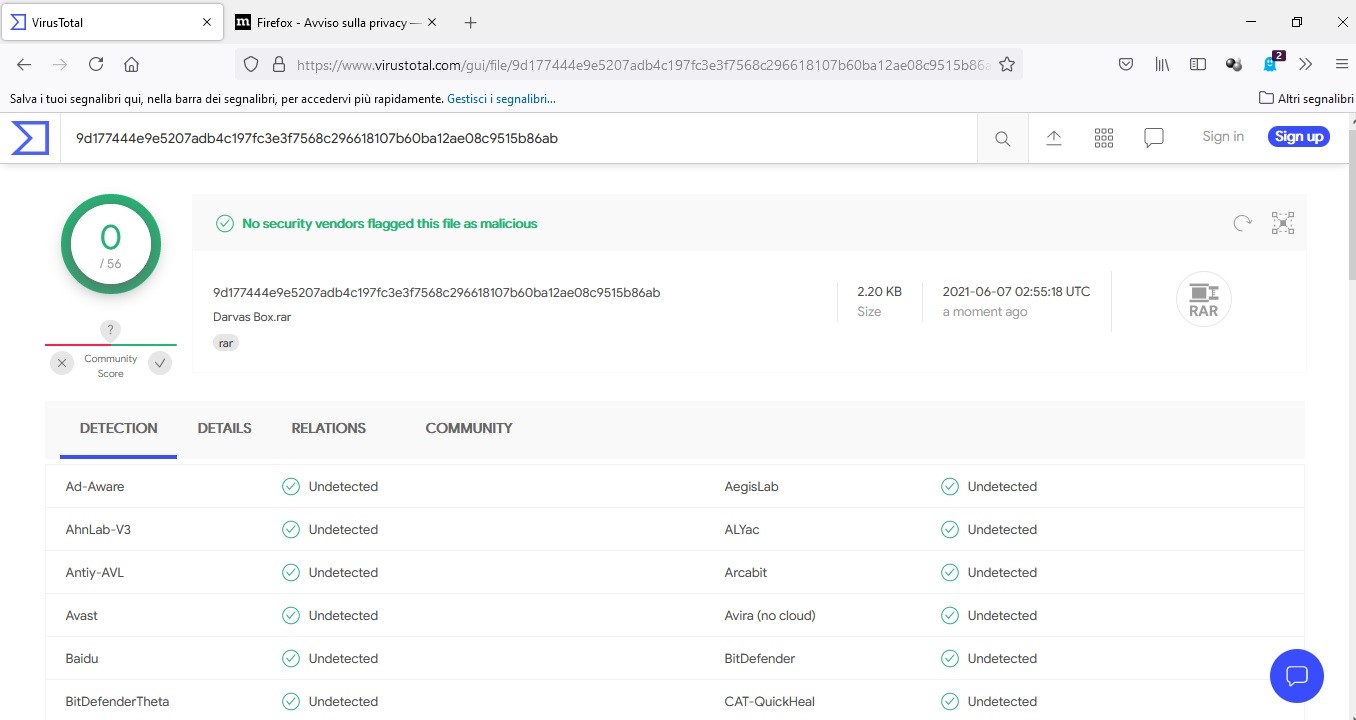This screenshot has width=1356, height=720.
Task: Click the Baidu vendor name
Action: [x=82, y=659]
